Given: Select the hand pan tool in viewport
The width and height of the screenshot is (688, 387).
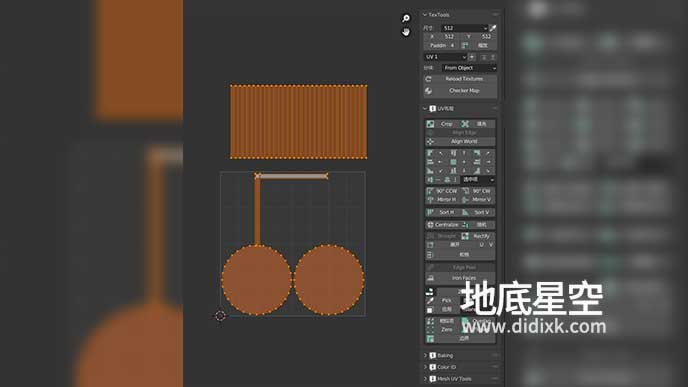Looking at the screenshot, I should click(x=406, y=32).
